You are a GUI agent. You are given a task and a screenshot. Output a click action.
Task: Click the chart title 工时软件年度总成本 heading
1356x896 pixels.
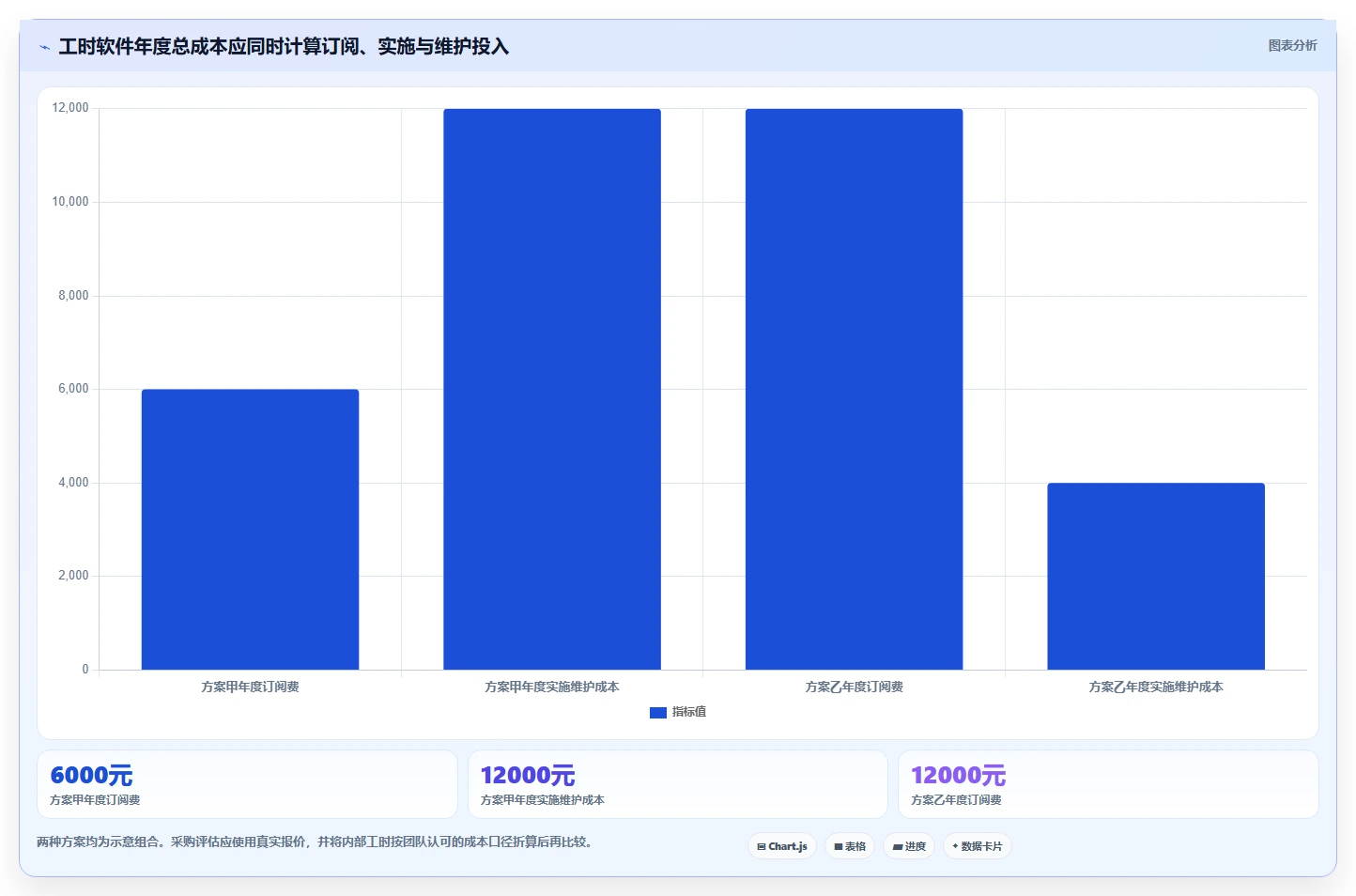[284, 47]
